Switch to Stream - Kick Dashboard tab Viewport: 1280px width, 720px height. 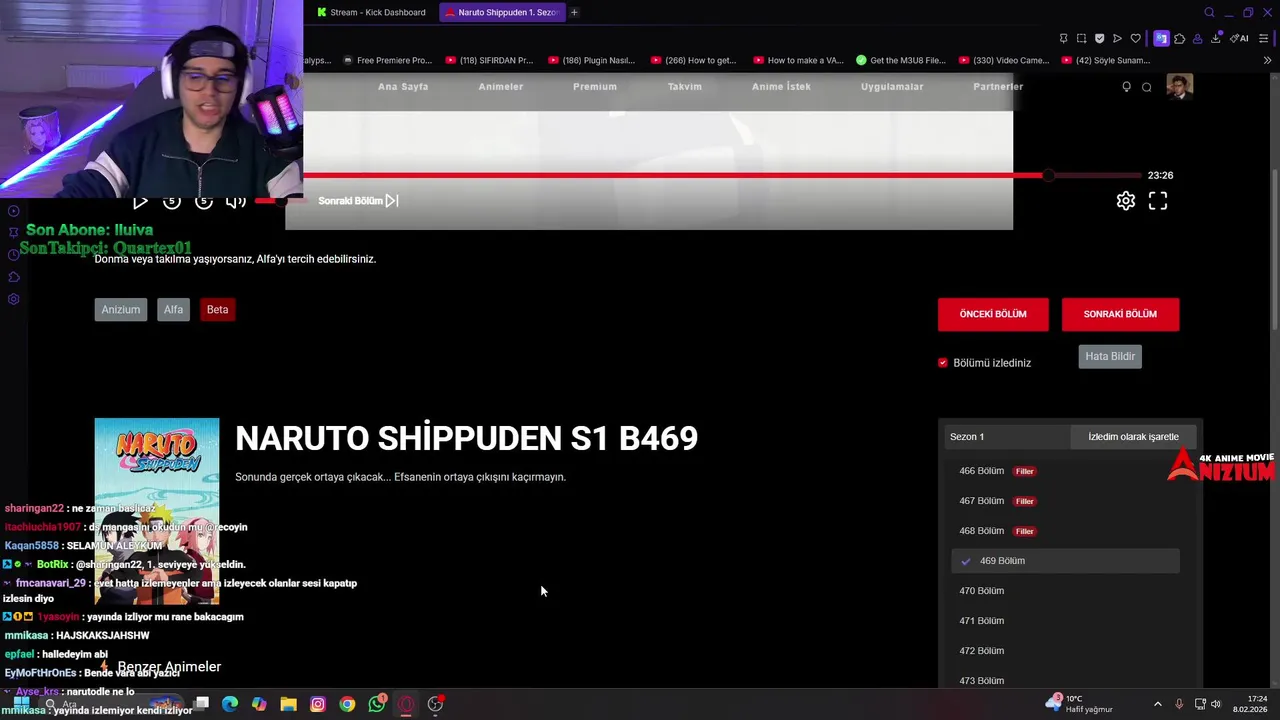tap(370, 12)
